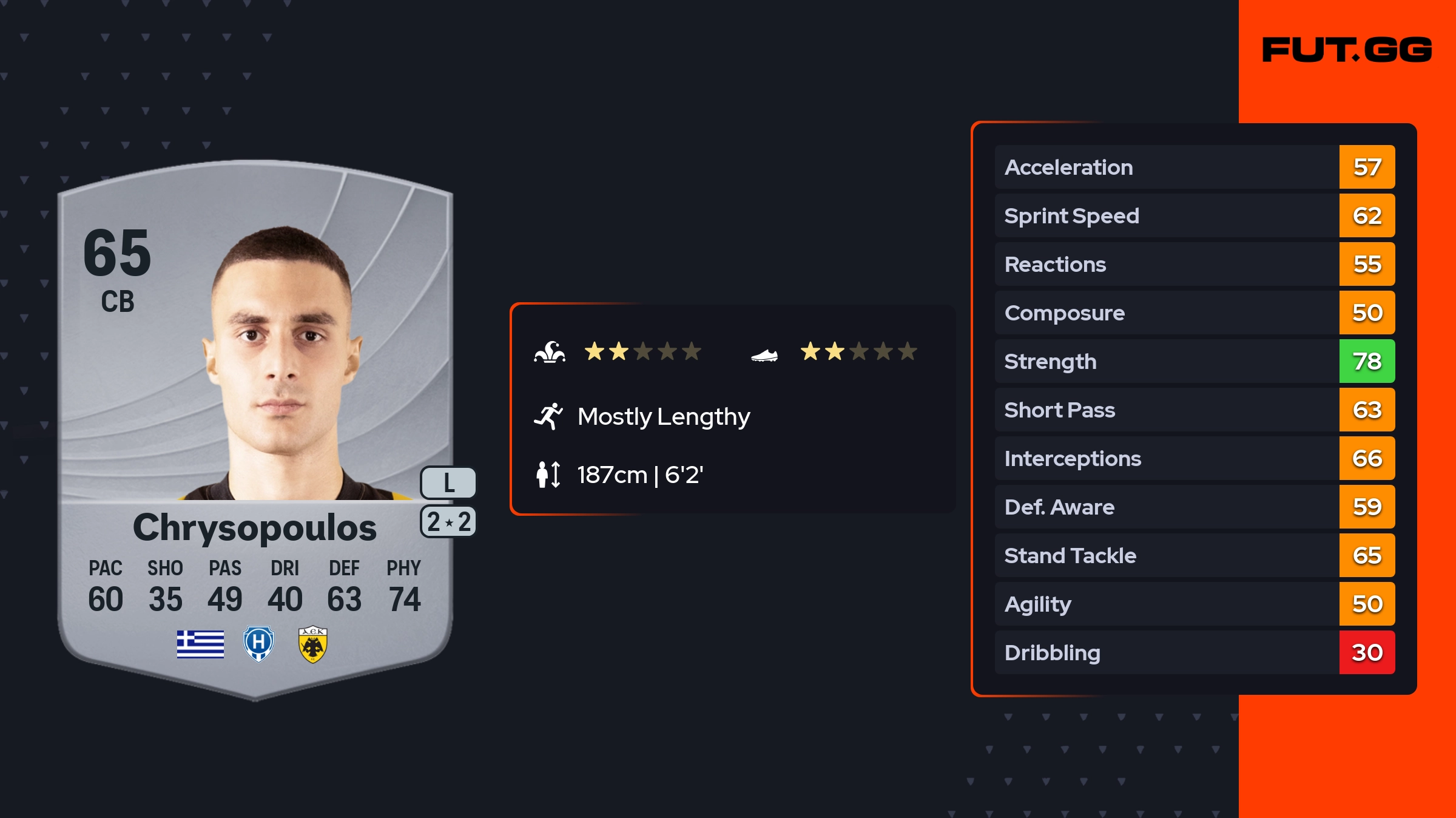
Task: Click the AEK club crest
Action: pos(313,644)
